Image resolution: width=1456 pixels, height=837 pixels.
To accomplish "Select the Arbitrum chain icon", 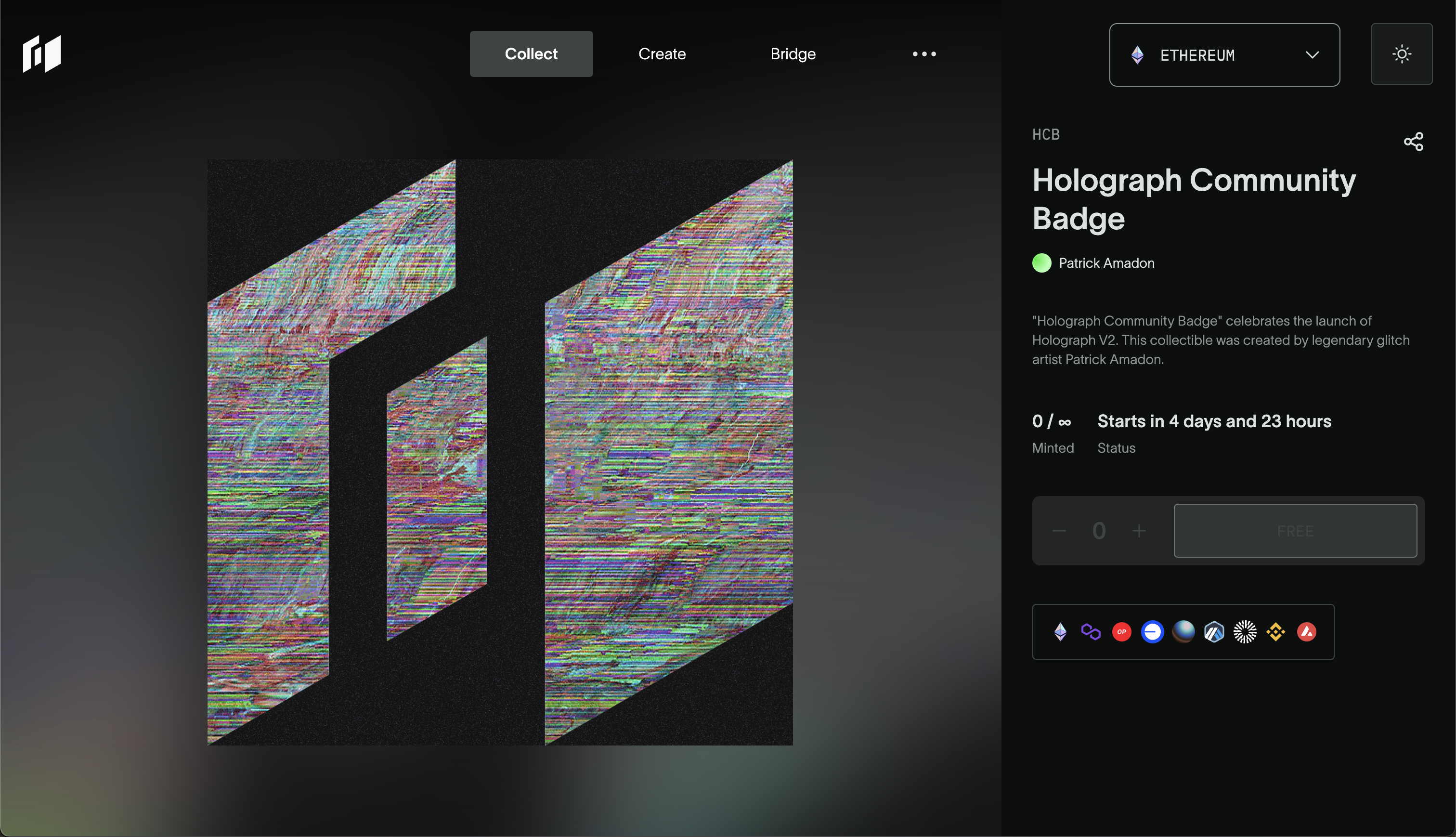I will 1213,632.
